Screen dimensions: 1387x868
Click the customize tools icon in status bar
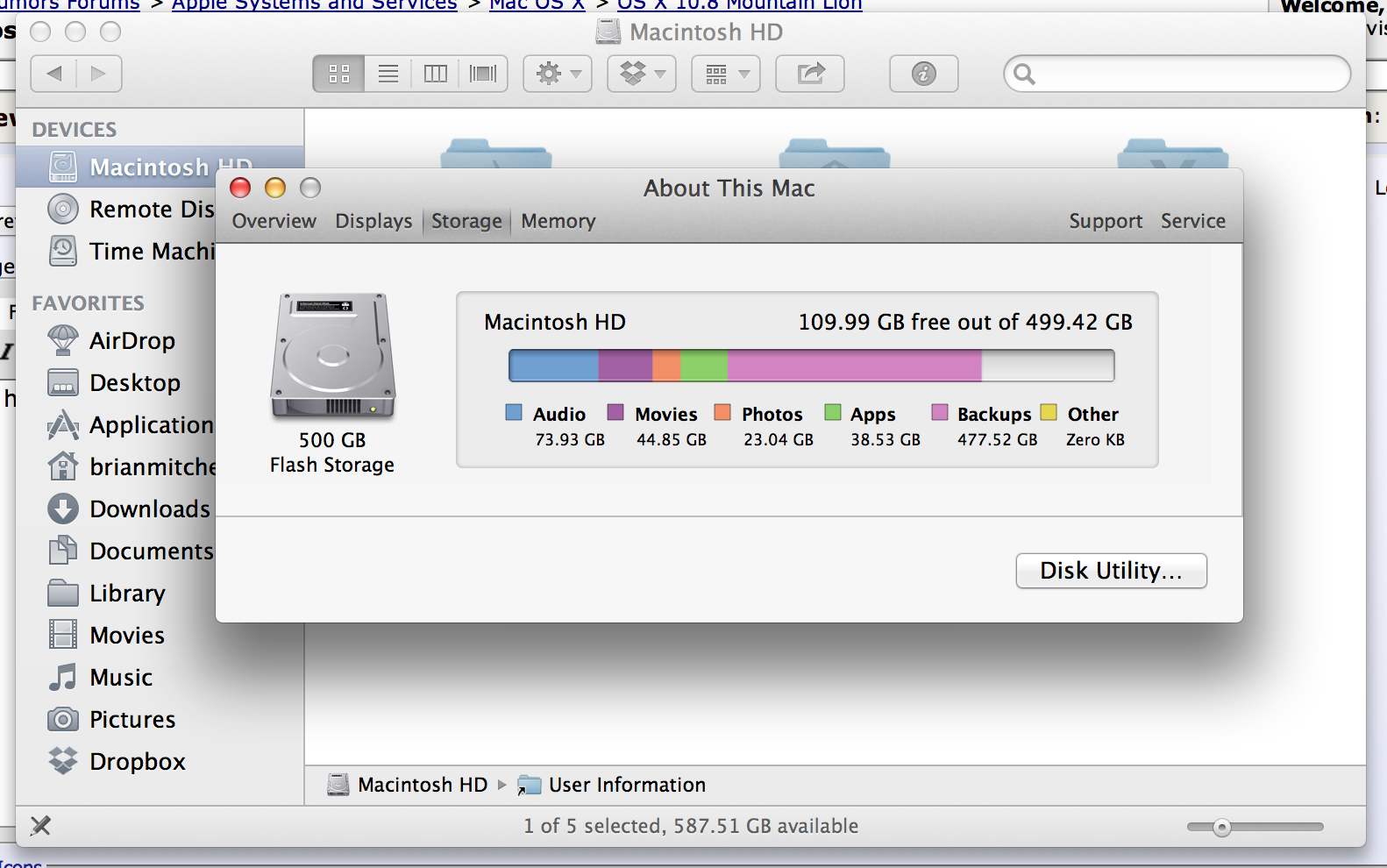(40, 825)
